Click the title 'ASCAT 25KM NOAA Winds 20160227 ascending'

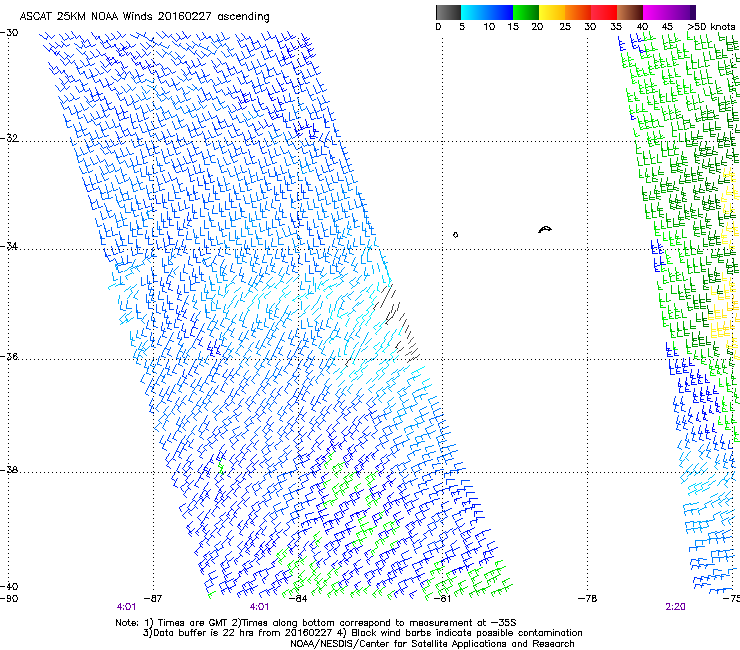click(x=144, y=17)
